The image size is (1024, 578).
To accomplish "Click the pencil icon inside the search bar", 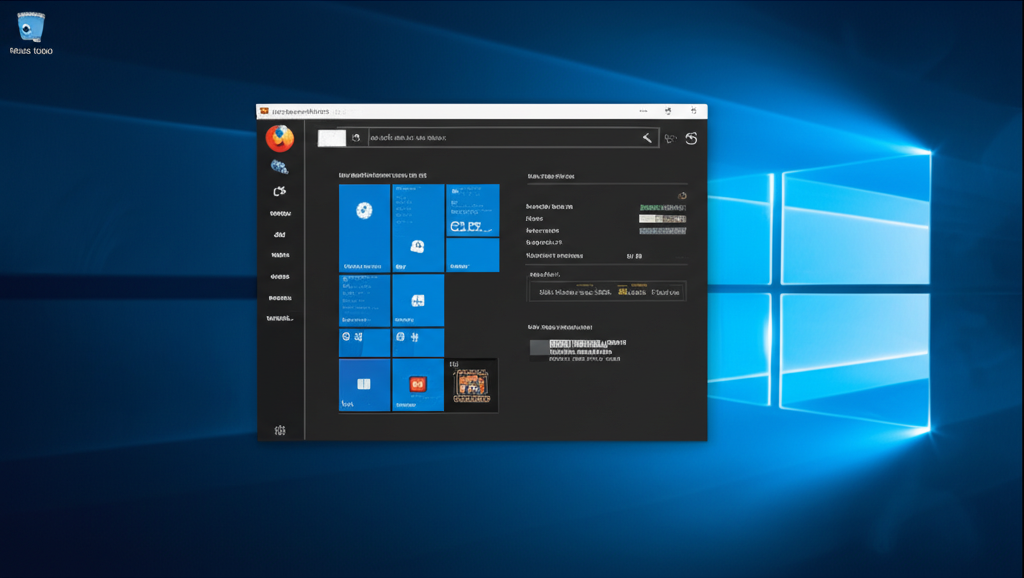I will pyautogui.click(x=647, y=138).
